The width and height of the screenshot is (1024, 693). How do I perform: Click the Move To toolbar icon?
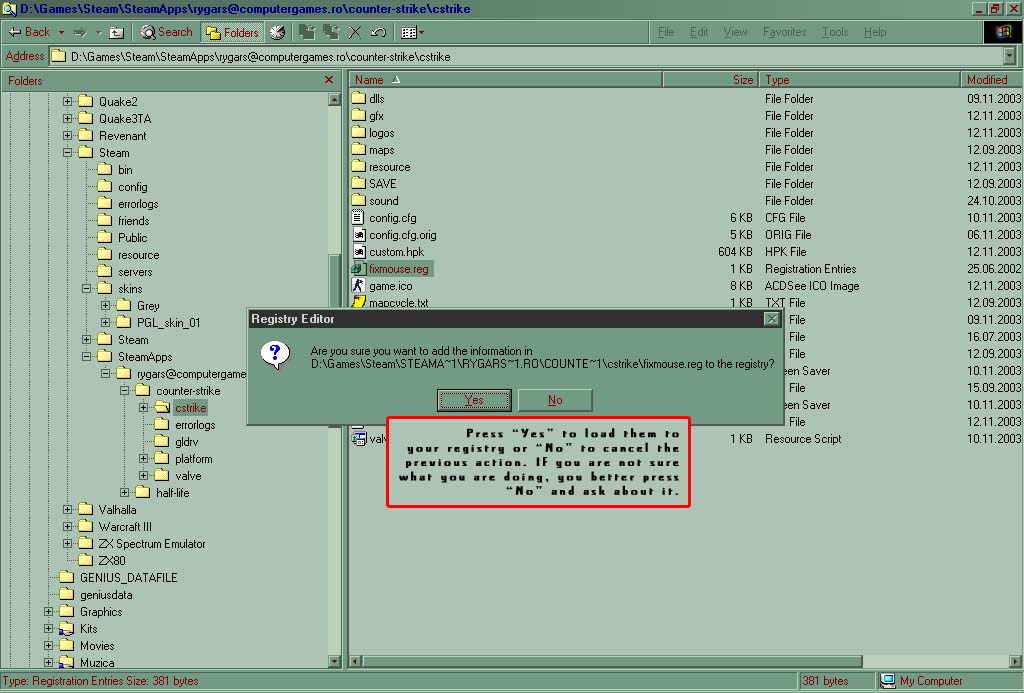[x=307, y=32]
